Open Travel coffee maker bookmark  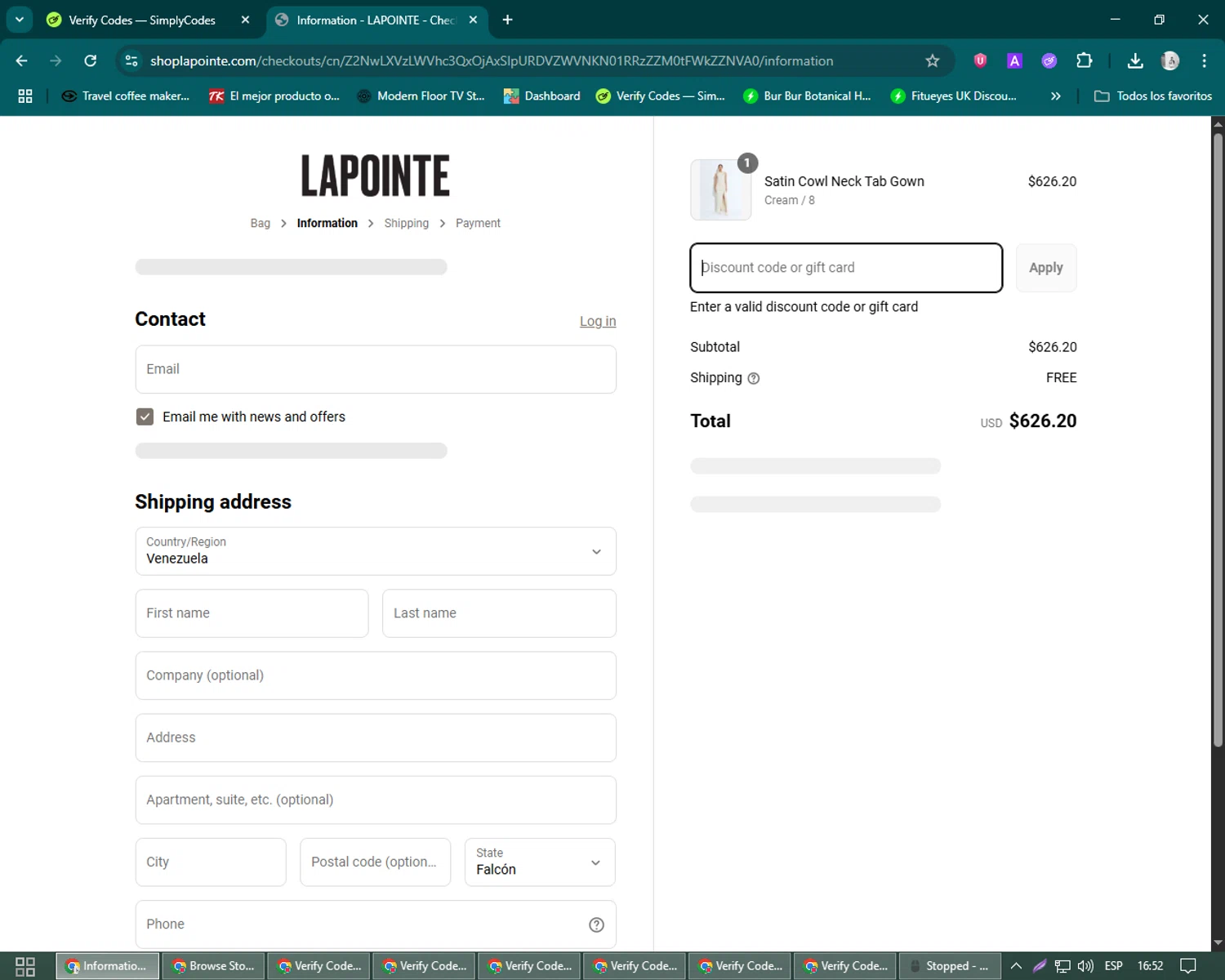126,96
